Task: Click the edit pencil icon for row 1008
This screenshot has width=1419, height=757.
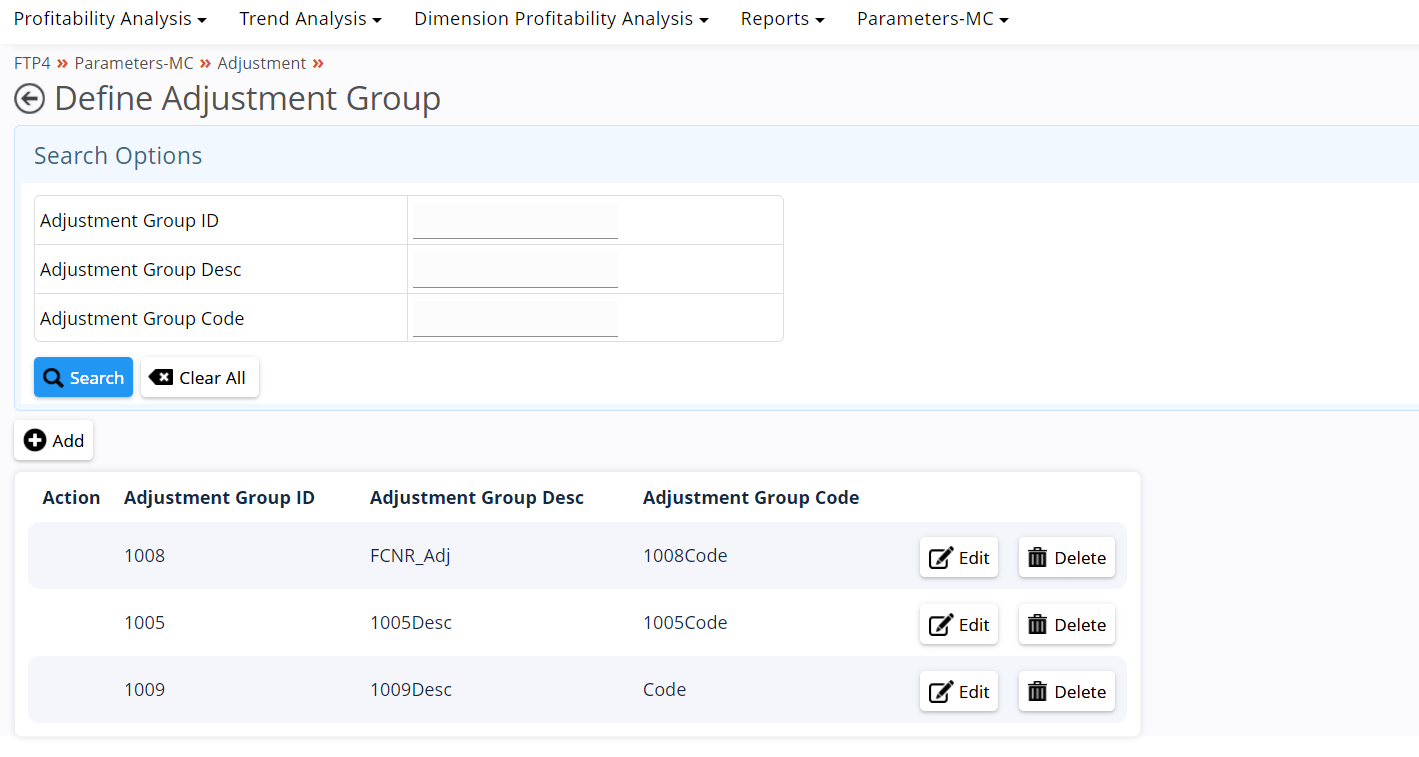Action: (x=941, y=558)
